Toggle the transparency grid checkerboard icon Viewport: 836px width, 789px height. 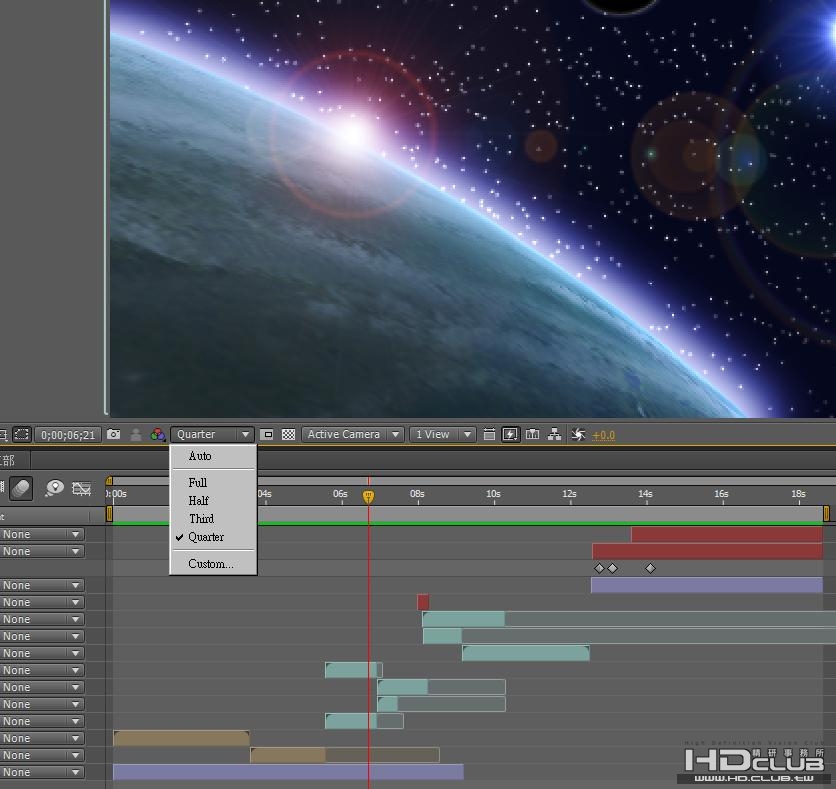(x=288, y=435)
